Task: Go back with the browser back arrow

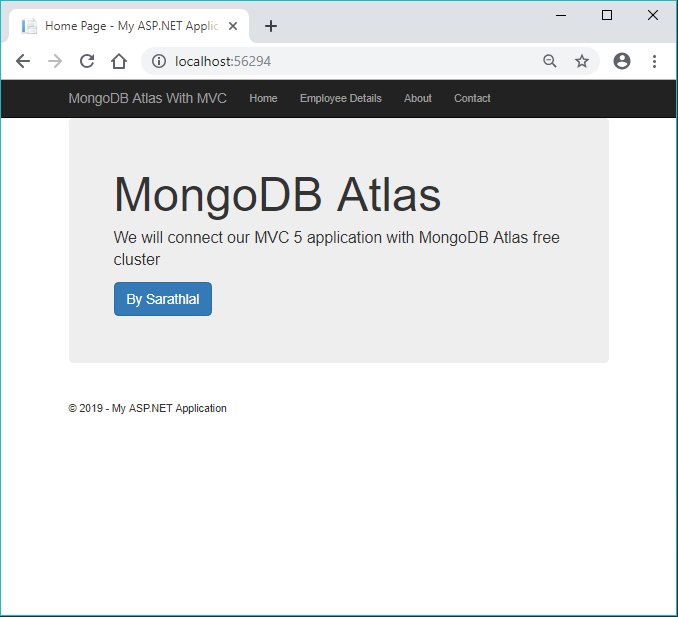Action: [22, 61]
